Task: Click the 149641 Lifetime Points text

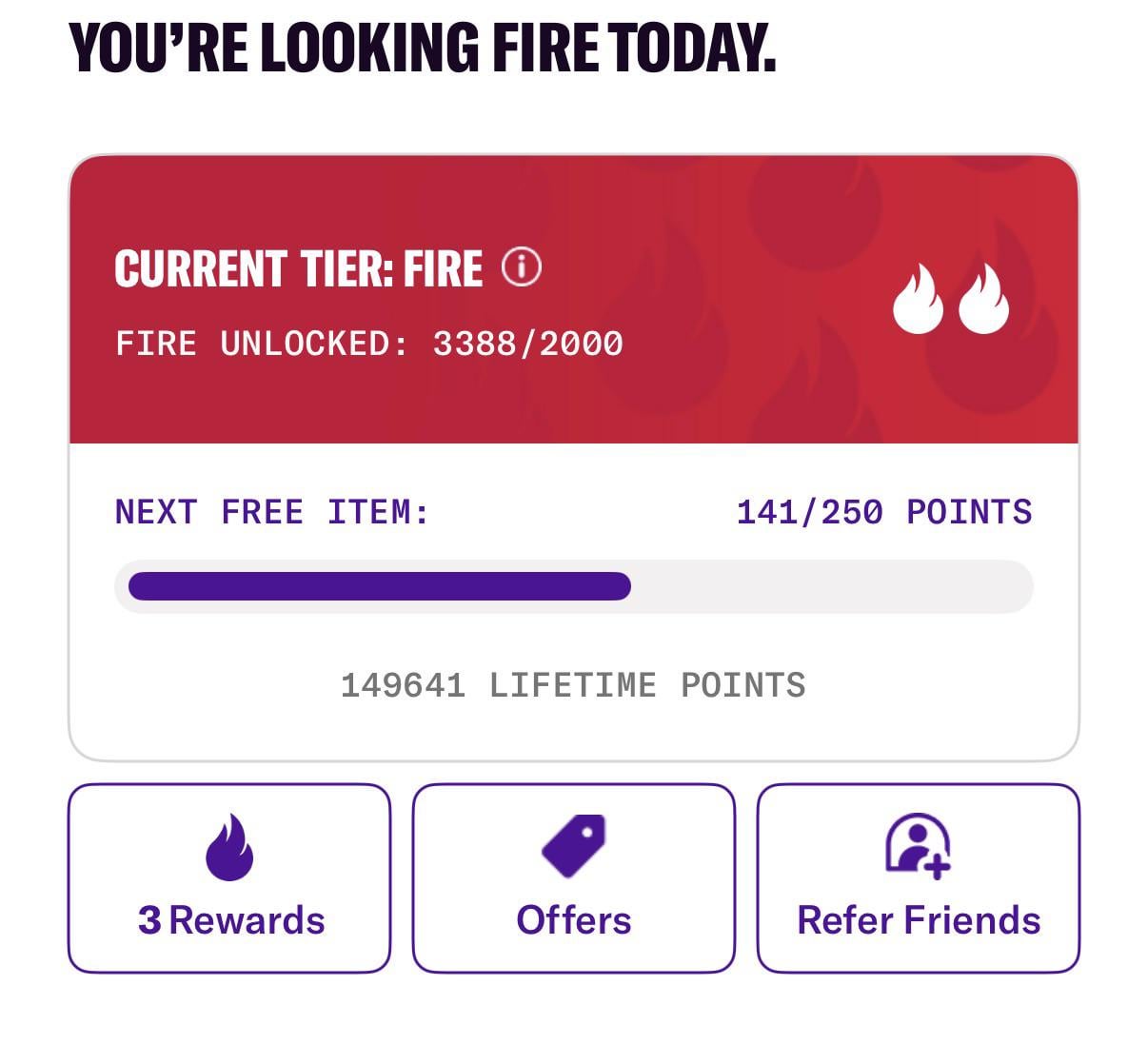Action: [573, 685]
